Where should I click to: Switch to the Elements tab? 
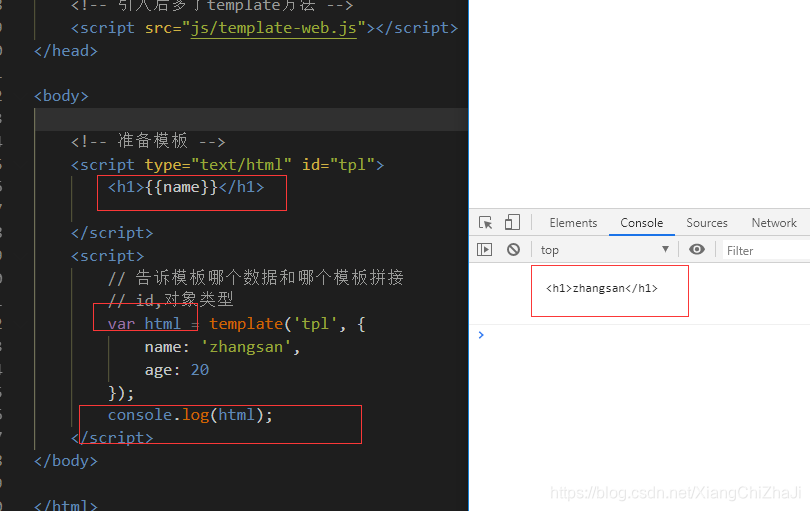[x=573, y=223]
